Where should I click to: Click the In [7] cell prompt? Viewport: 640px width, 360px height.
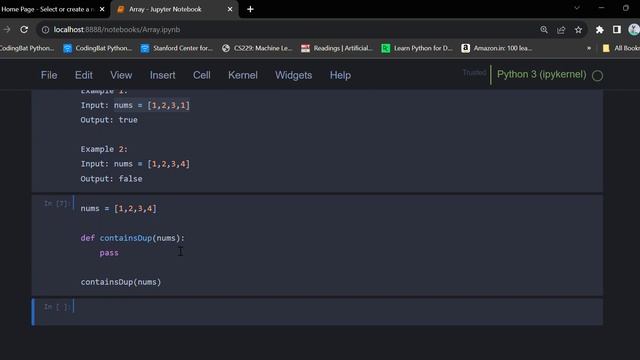tap(57, 203)
